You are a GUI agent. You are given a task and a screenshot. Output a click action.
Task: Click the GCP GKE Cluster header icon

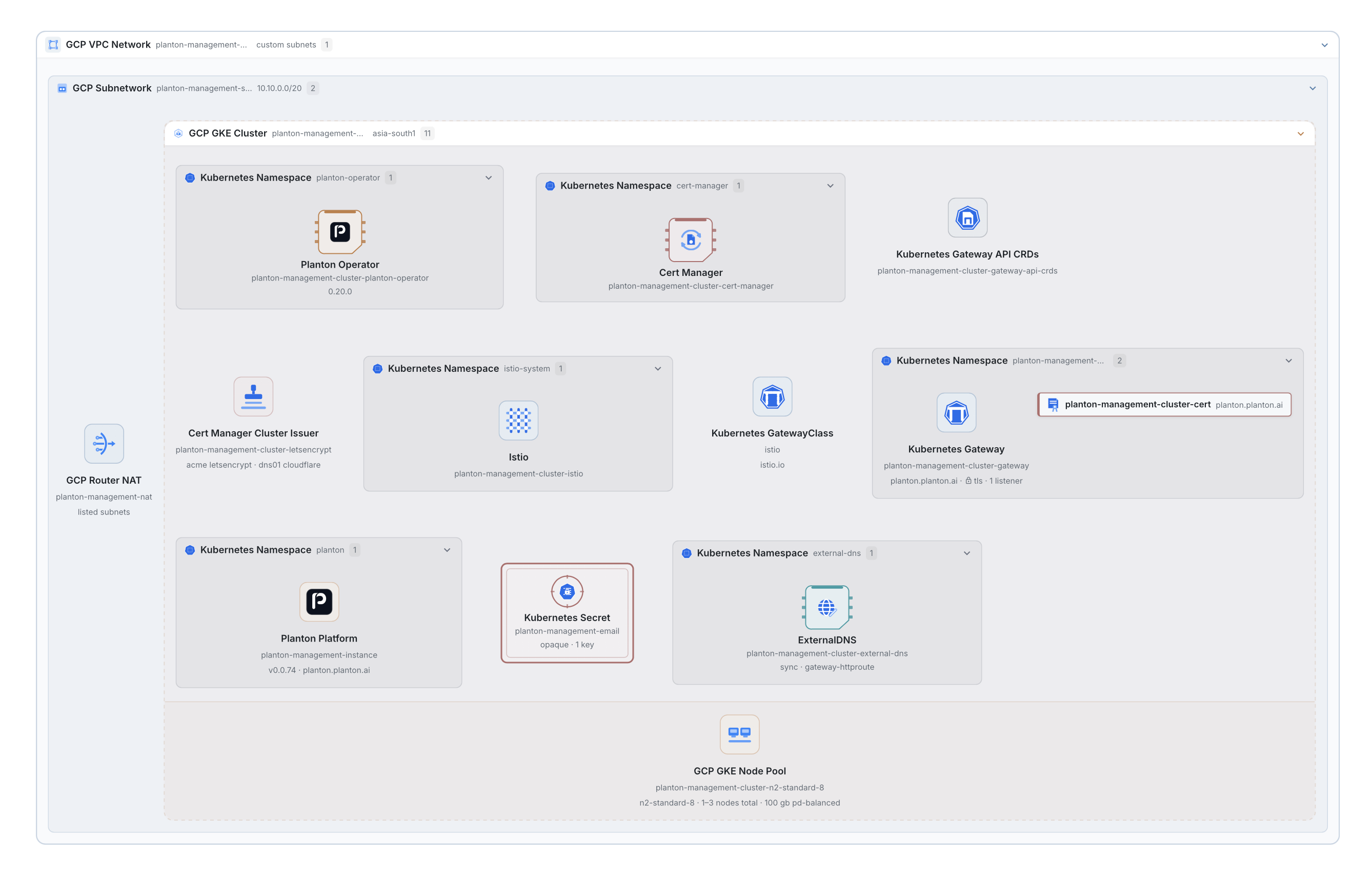tap(178, 133)
